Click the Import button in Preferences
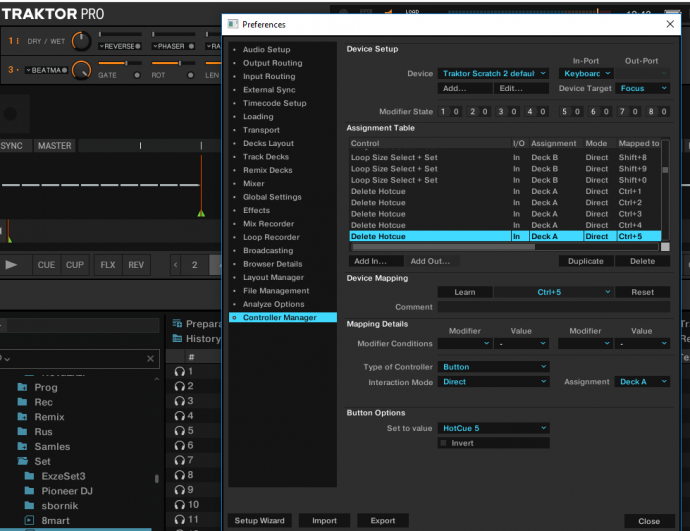 324,520
